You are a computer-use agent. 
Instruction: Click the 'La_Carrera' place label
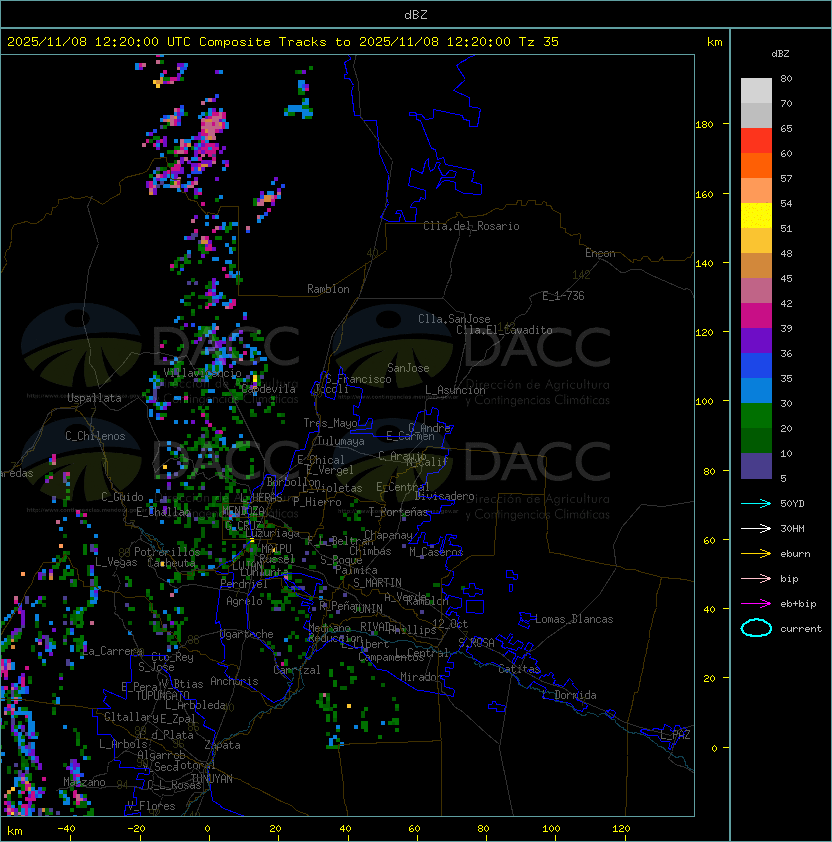click(x=113, y=651)
